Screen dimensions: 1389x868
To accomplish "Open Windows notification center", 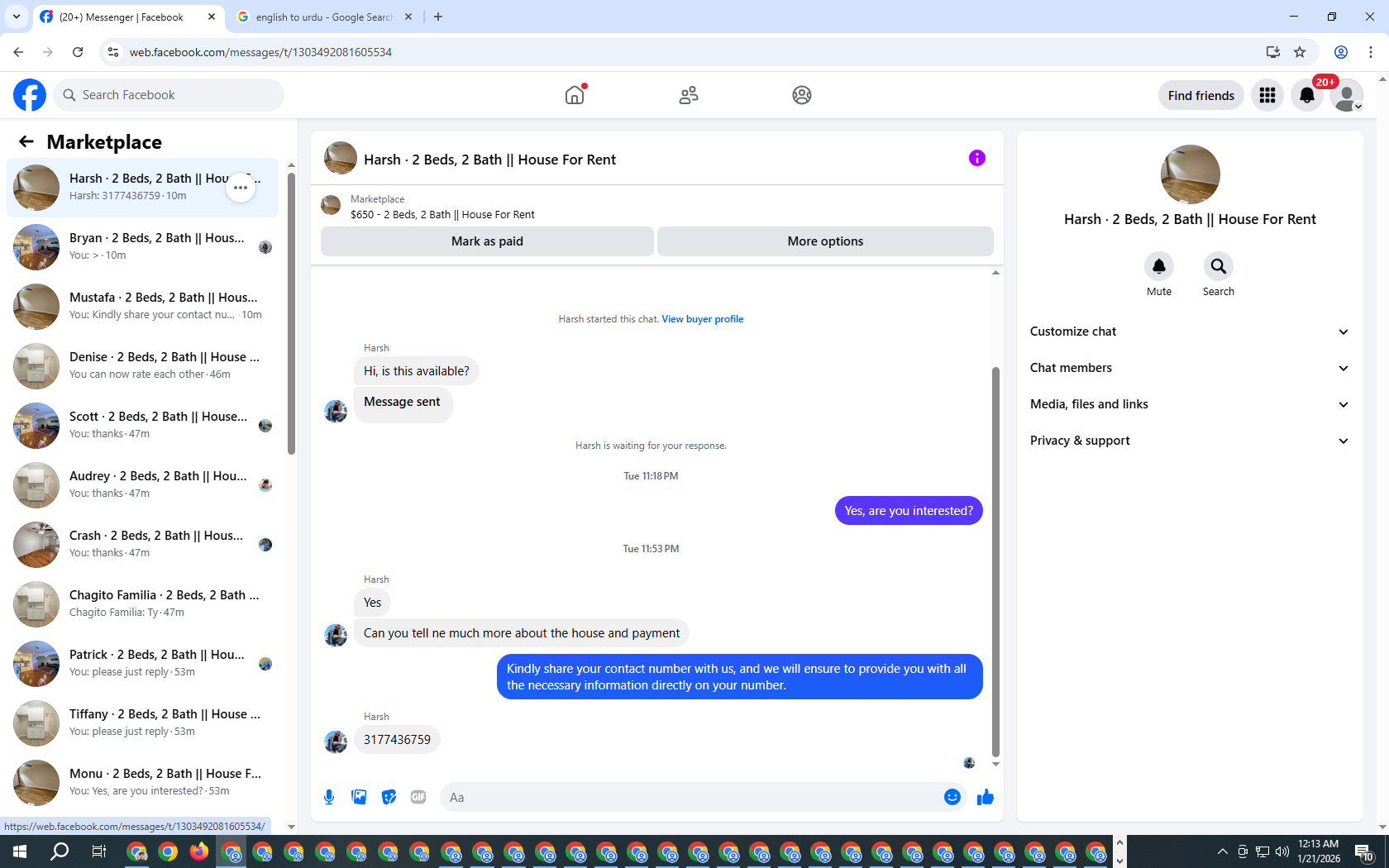I will pyautogui.click(x=1364, y=851).
